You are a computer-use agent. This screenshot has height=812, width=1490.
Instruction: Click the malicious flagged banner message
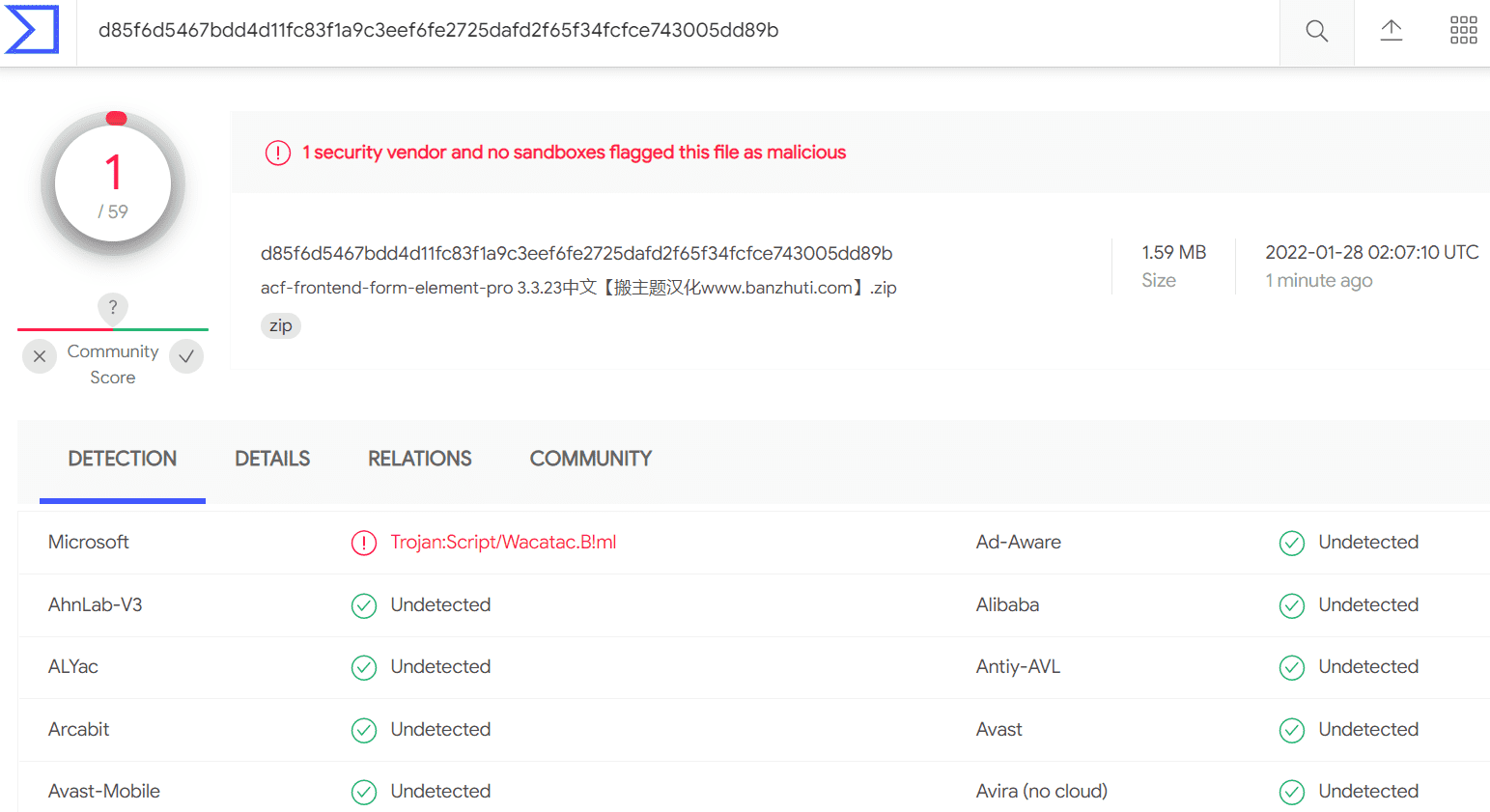[x=575, y=153]
